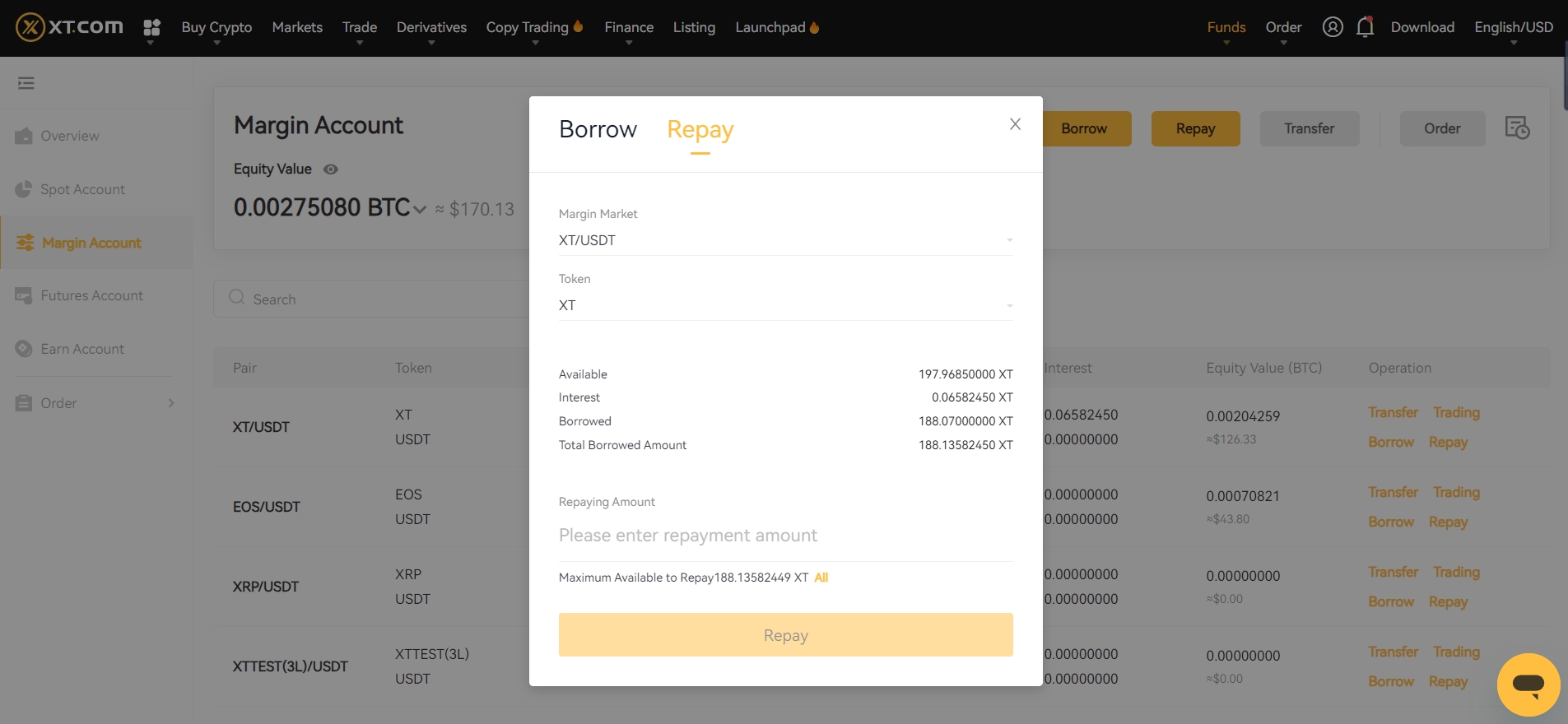
Task: Click the search magnifier icon
Action: (x=237, y=298)
